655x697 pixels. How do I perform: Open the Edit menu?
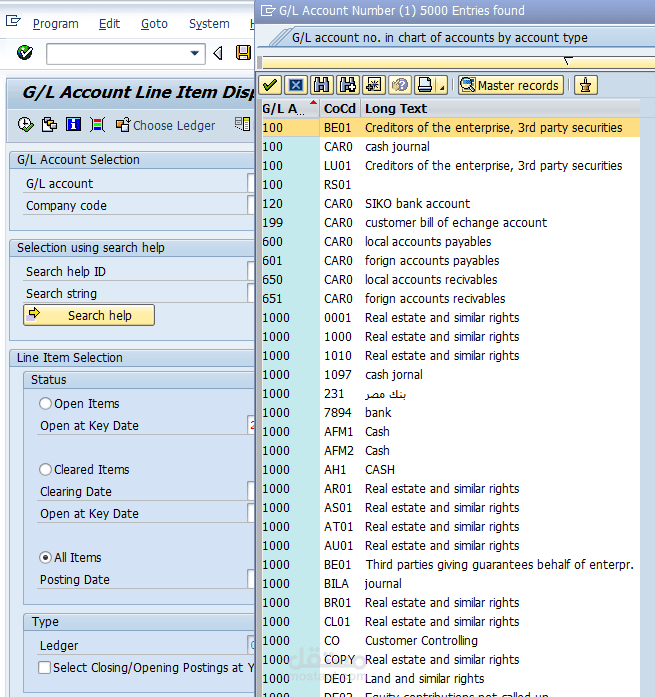click(109, 24)
